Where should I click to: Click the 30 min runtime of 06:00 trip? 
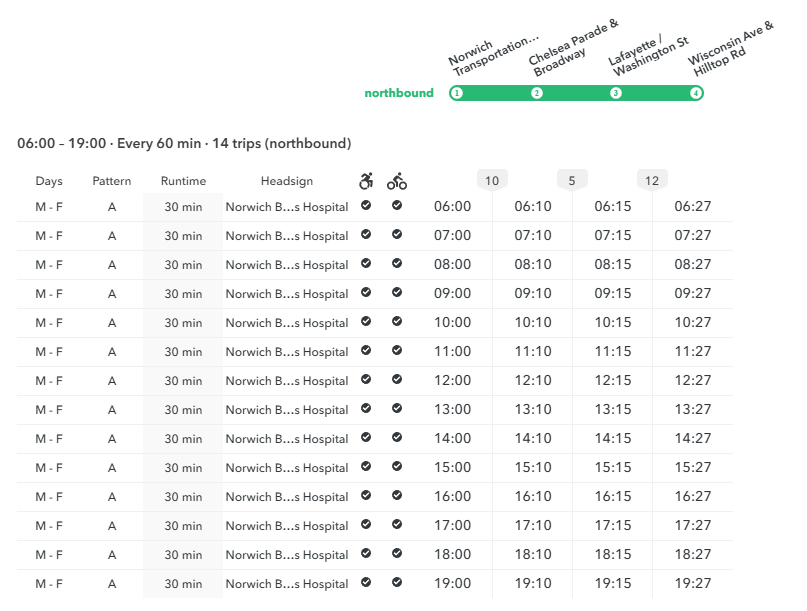pyautogui.click(x=183, y=207)
